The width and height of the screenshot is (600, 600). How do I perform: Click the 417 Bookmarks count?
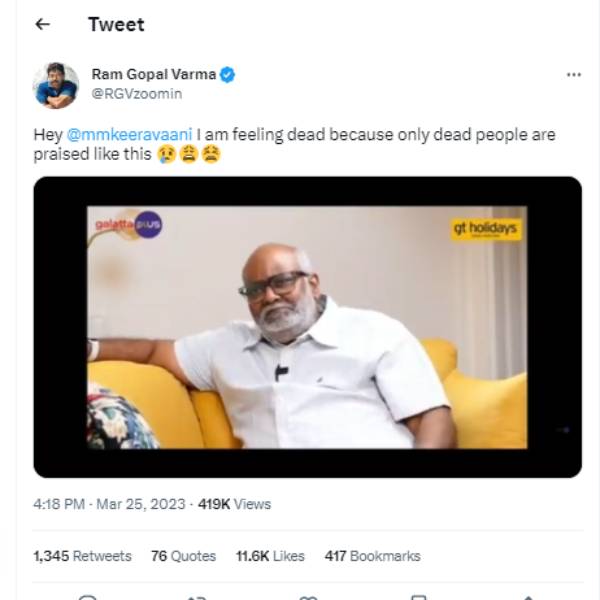tap(372, 556)
